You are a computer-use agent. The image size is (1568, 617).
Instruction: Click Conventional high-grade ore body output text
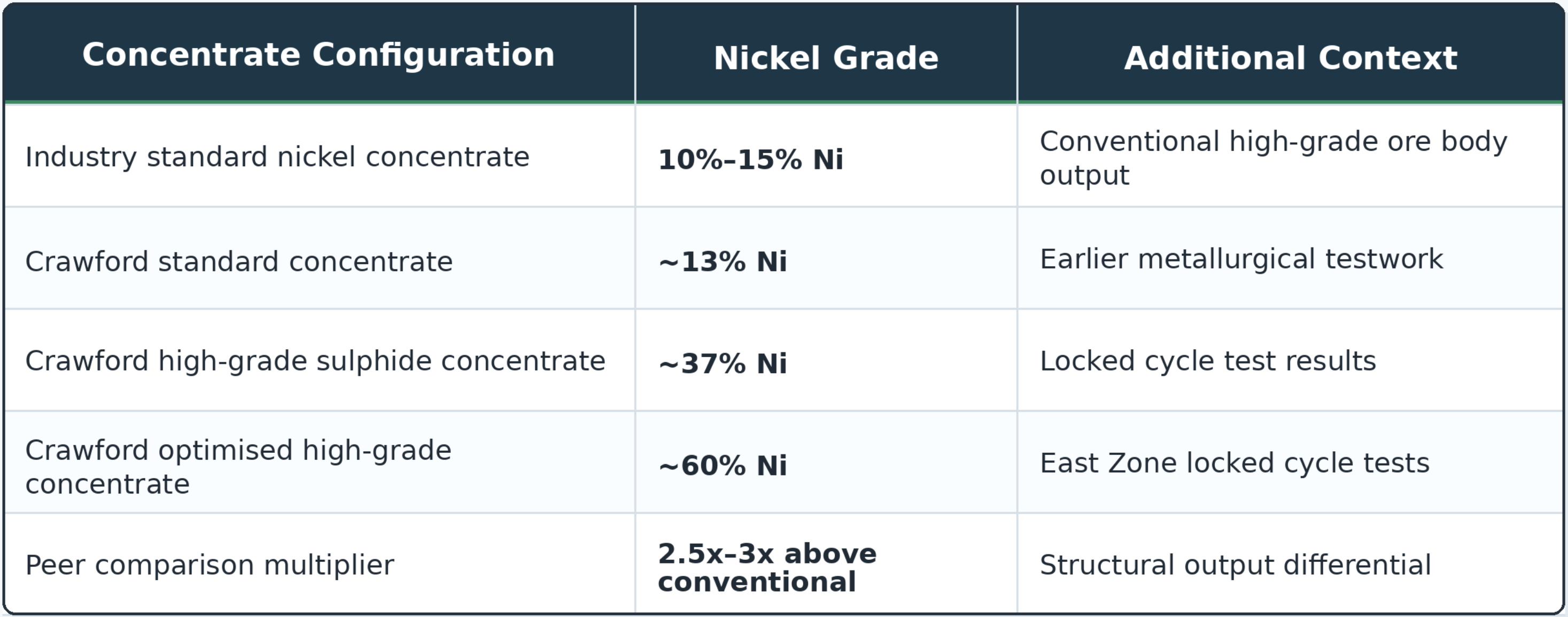[x=1274, y=158]
